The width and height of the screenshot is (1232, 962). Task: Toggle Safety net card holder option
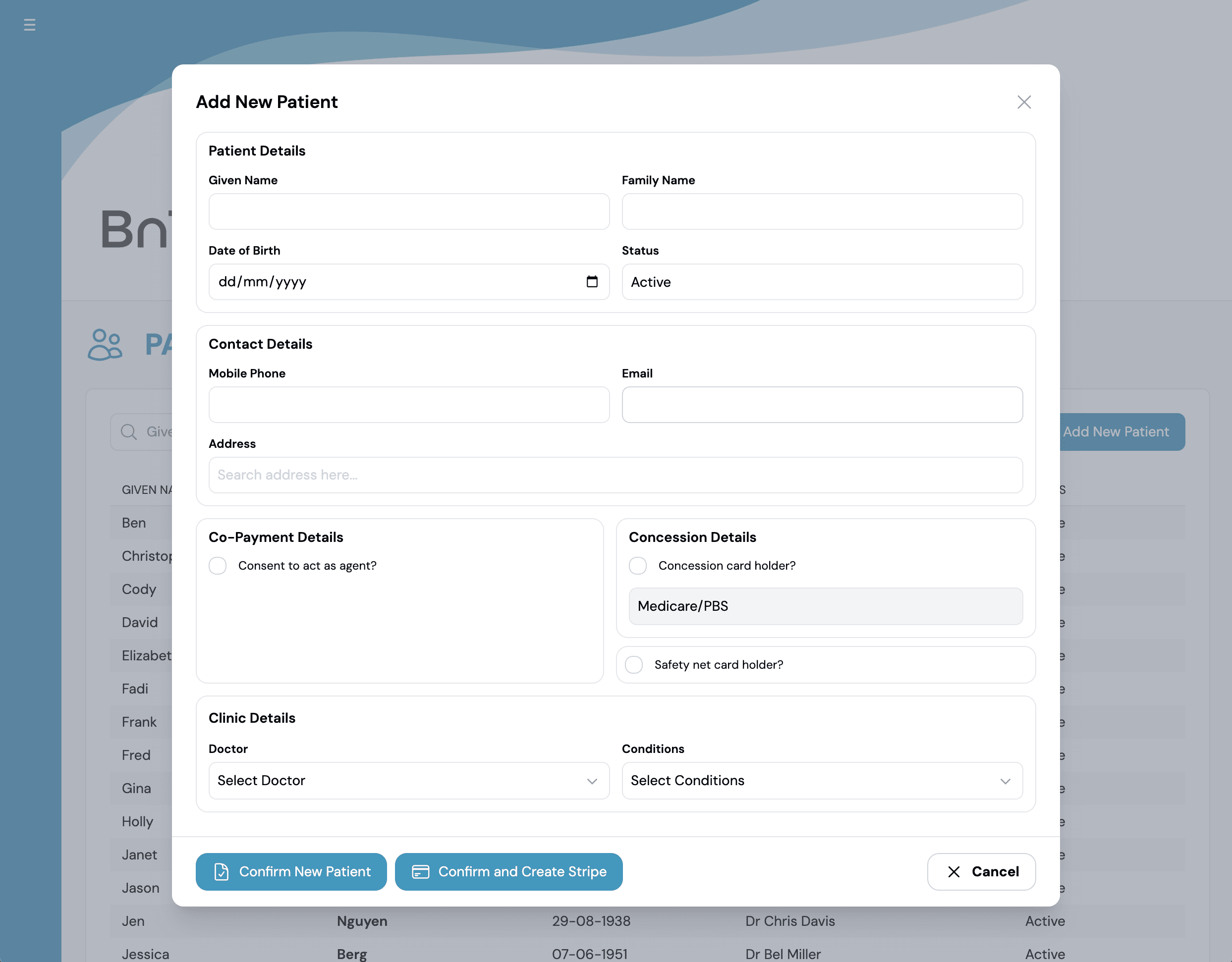click(634, 665)
